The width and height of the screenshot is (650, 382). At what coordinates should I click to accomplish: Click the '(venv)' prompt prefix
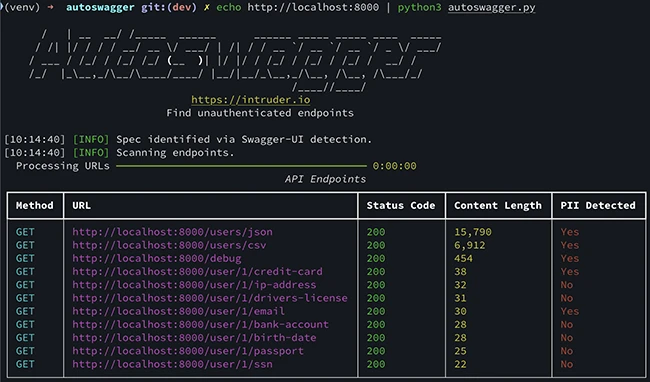click(22, 7)
